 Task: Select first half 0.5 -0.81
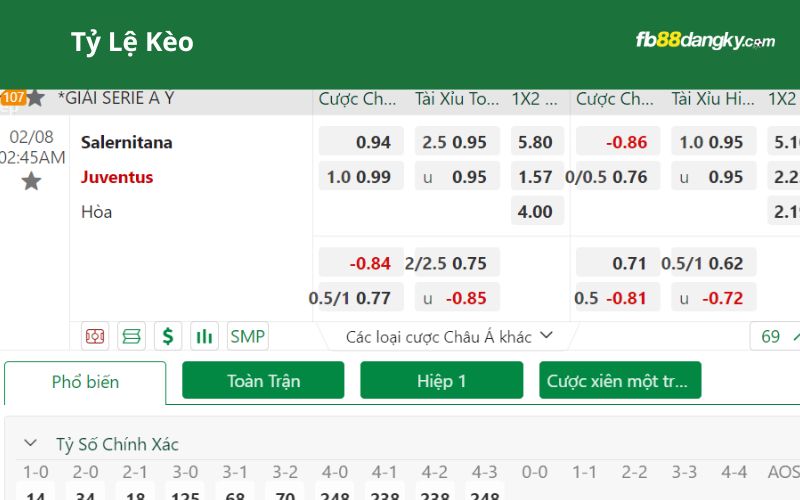pos(617,297)
